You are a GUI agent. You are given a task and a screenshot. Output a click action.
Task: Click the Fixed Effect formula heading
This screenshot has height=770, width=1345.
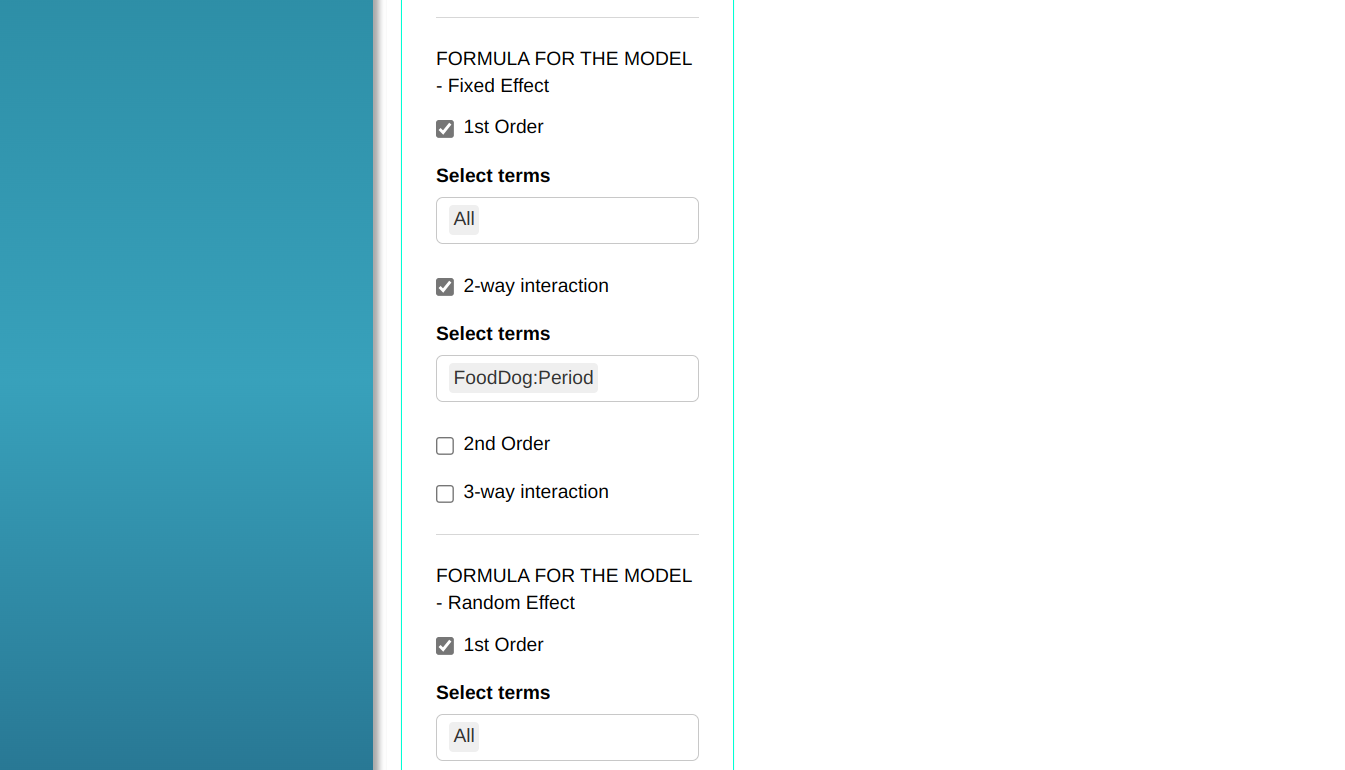pyautogui.click(x=564, y=72)
